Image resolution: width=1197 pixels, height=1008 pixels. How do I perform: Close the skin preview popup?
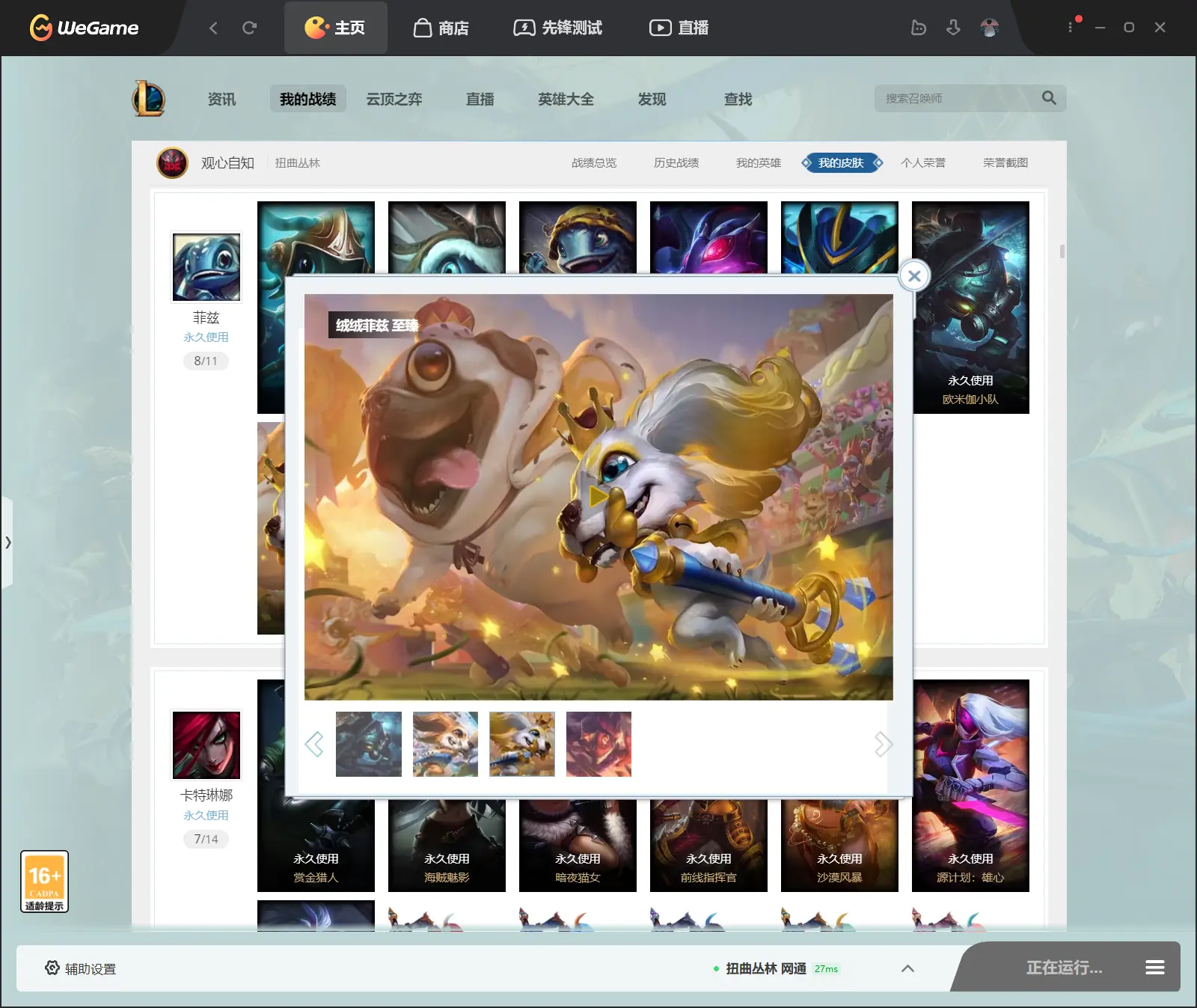914,275
